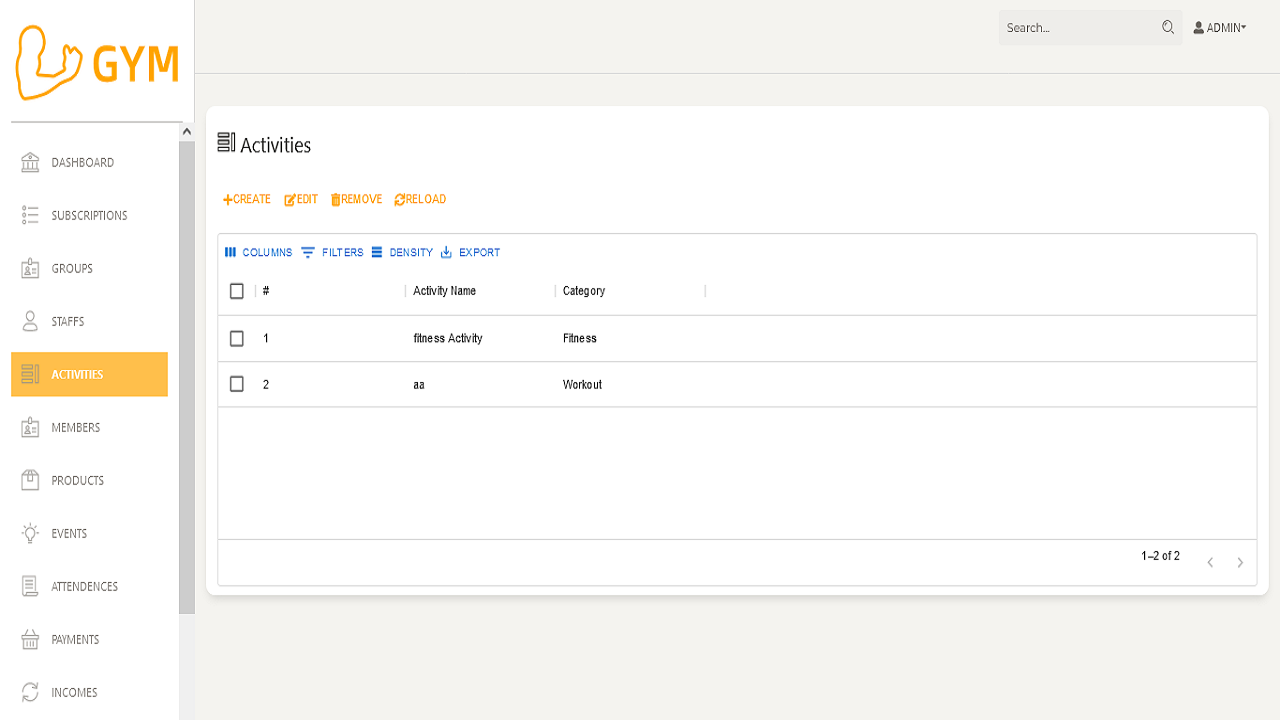Reload the activities list
This screenshot has width=1280, height=720.
tap(419, 199)
